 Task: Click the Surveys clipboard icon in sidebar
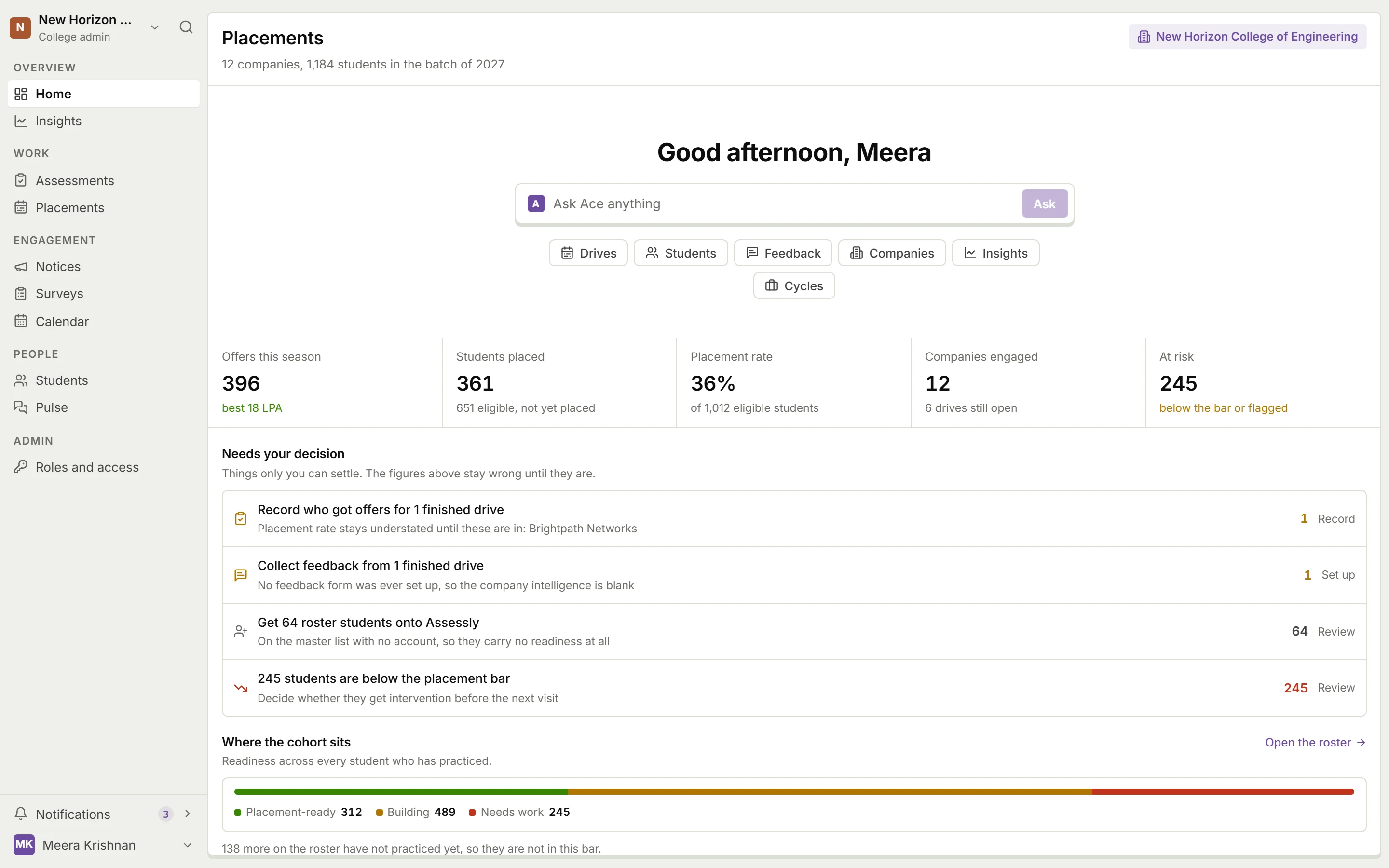(x=21, y=293)
